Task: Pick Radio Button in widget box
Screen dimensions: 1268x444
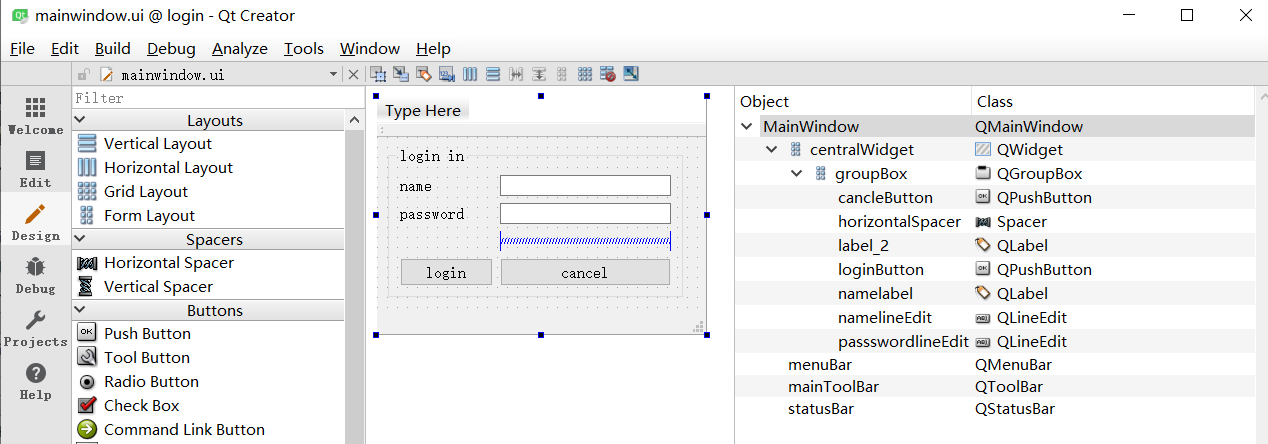Action: (151, 382)
